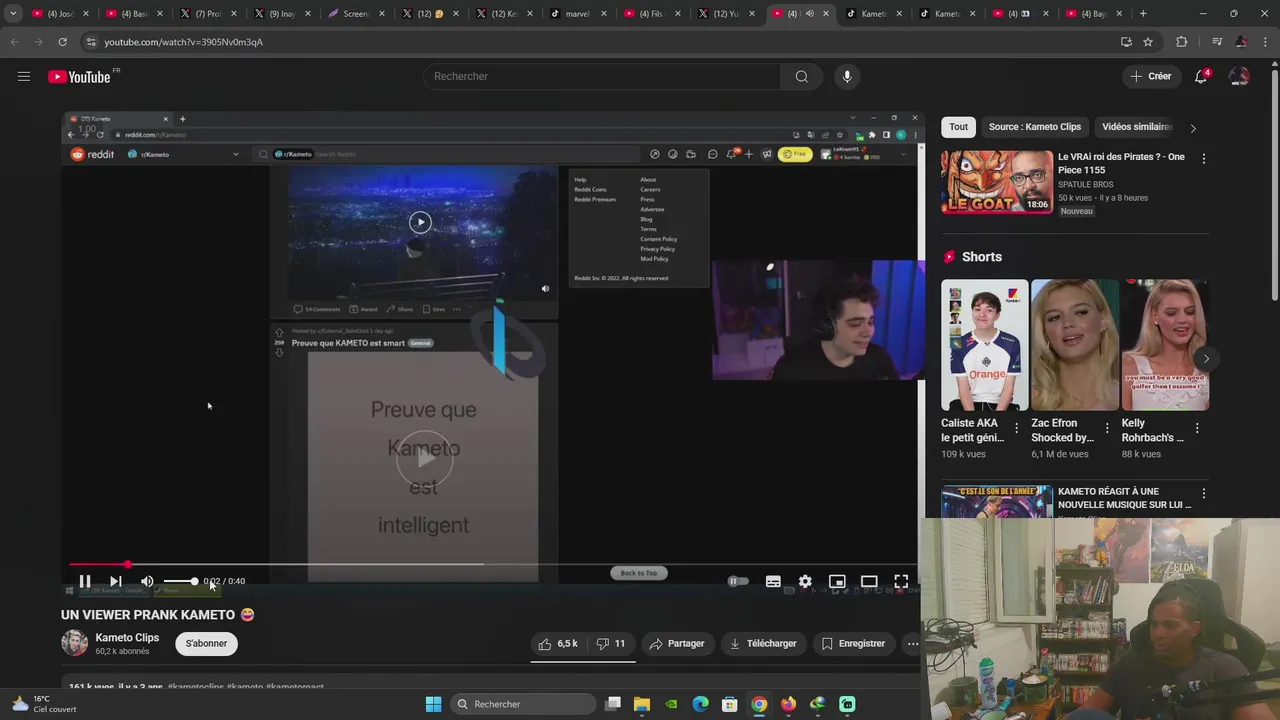The height and width of the screenshot is (720, 1280).
Task: Open the YouTube account avatar menu
Action: [x=1239, y=77]
